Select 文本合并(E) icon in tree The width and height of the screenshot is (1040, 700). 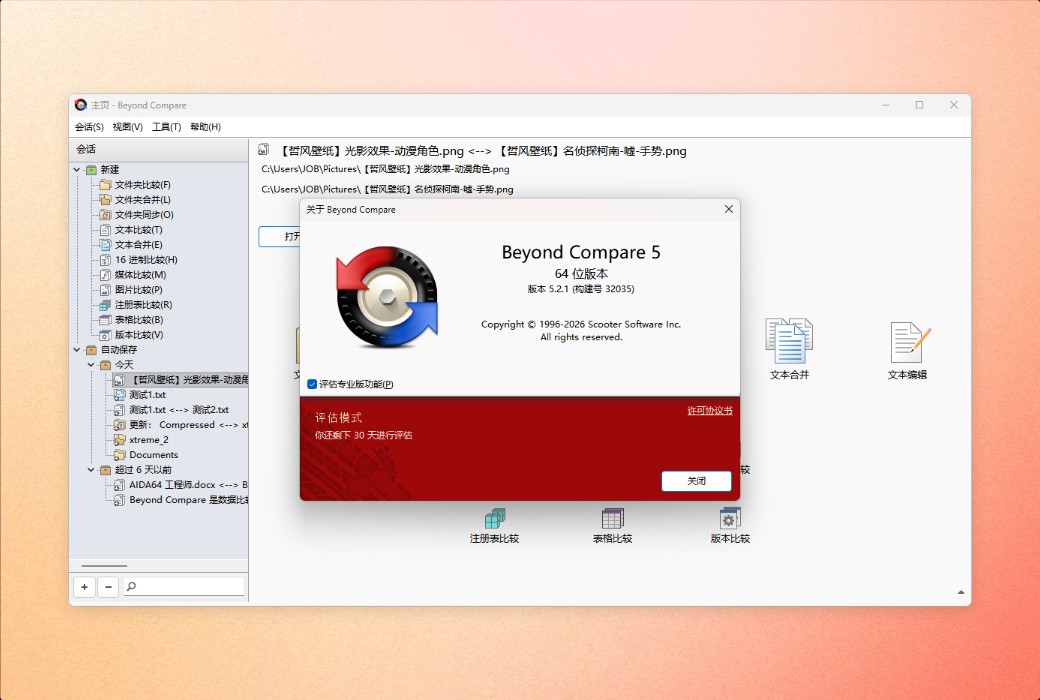coord(105,245)
